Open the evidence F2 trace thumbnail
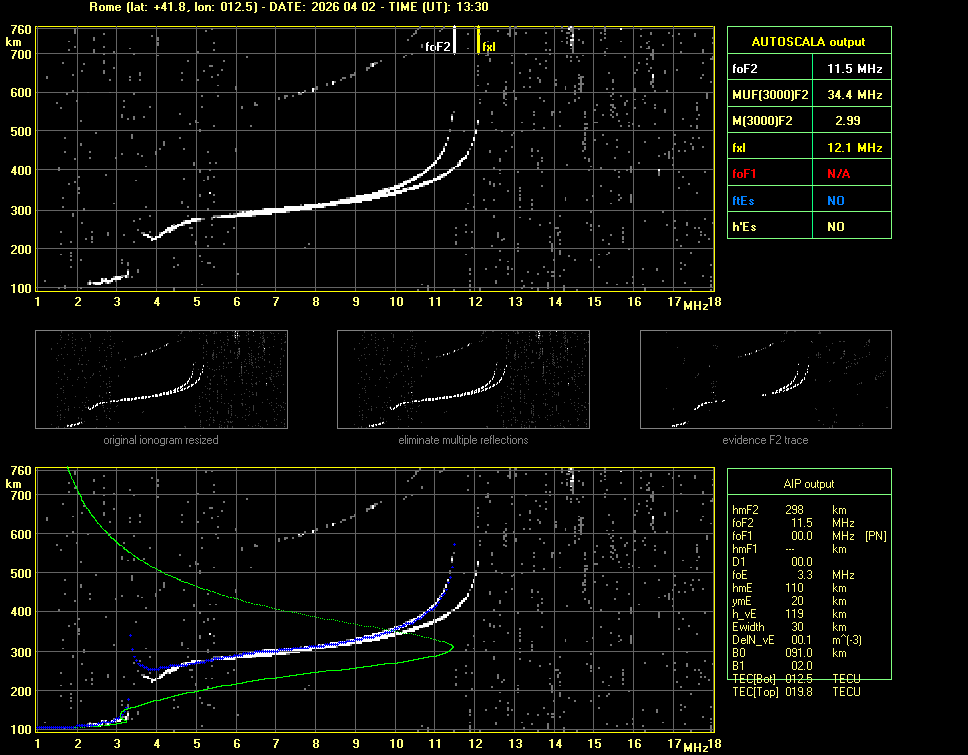This screenshot has width=968, height=755. (765, 379)
